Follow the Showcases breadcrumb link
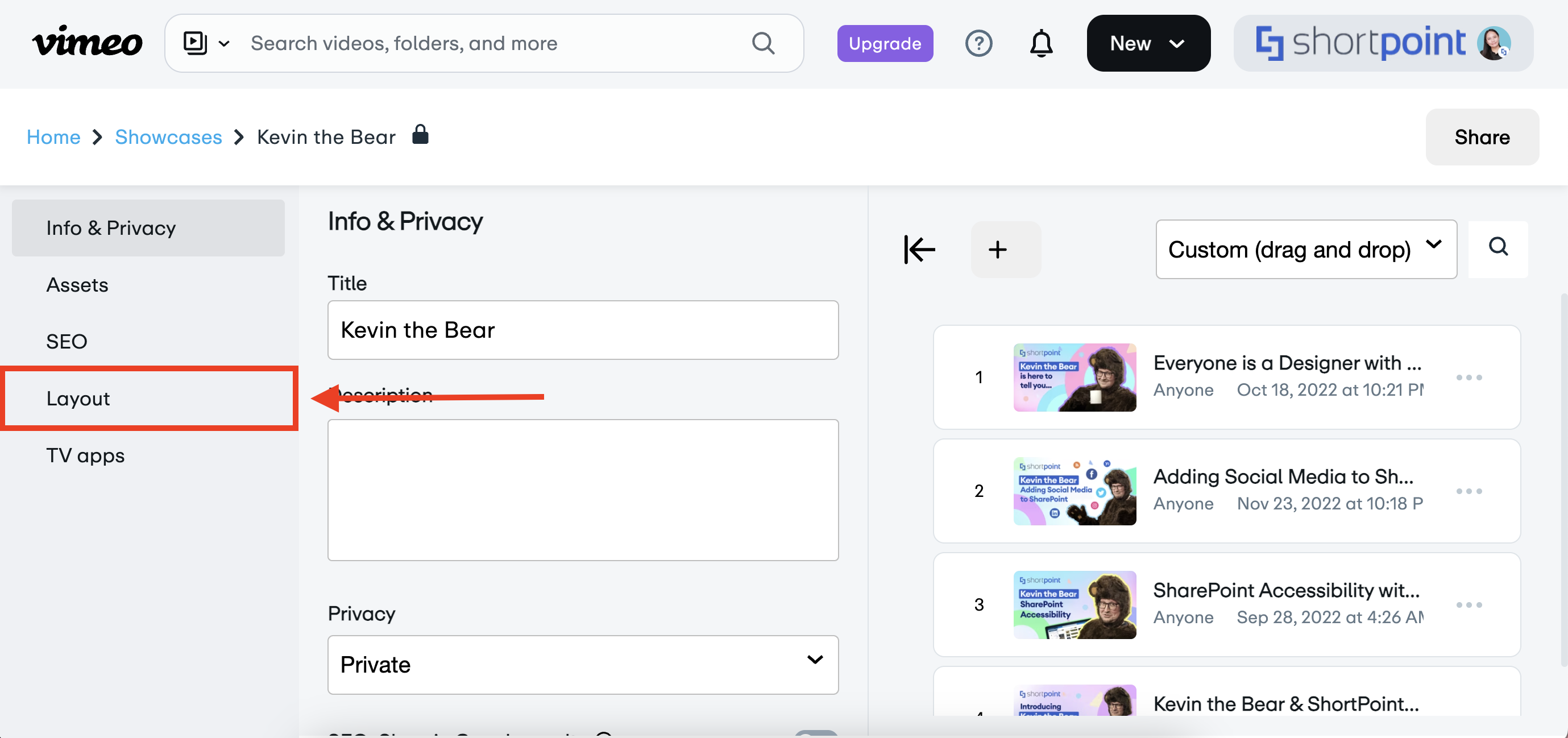Viewport: 1568px width, 738px height. [168, 137]
